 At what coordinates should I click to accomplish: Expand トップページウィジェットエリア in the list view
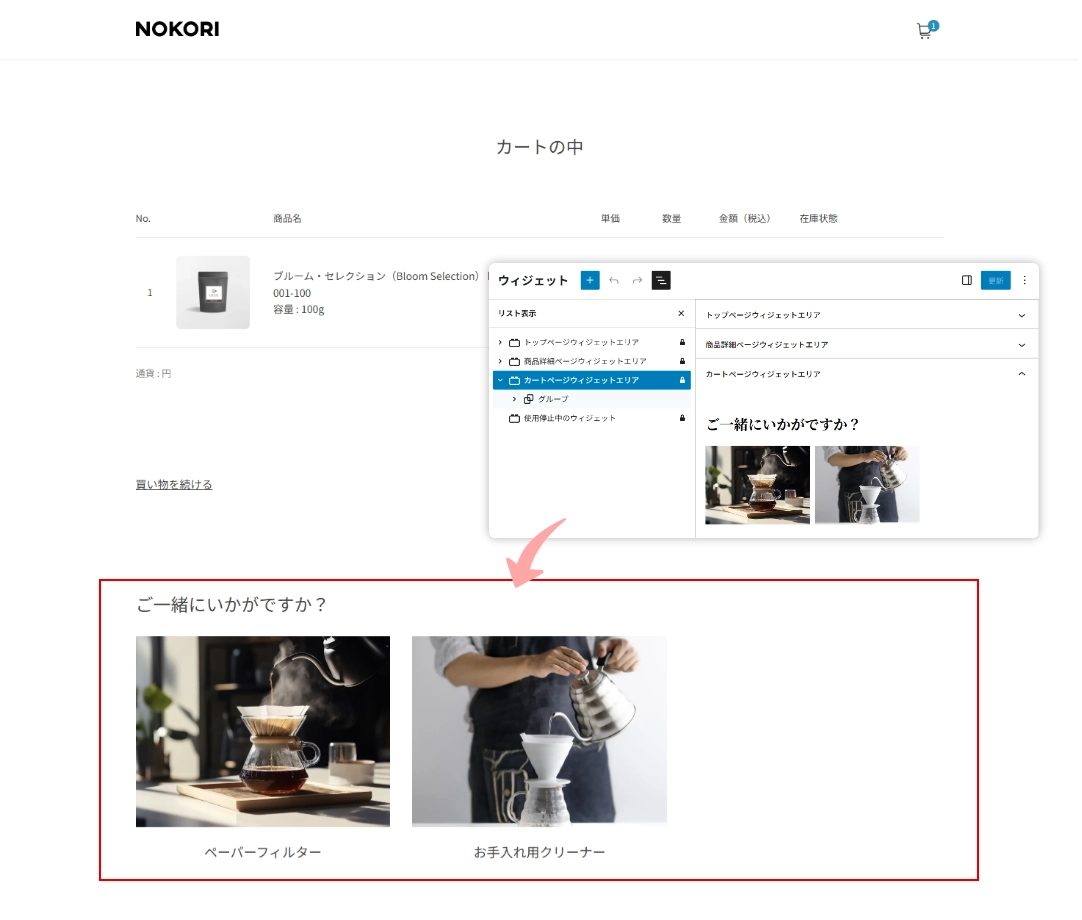point(500,341)
